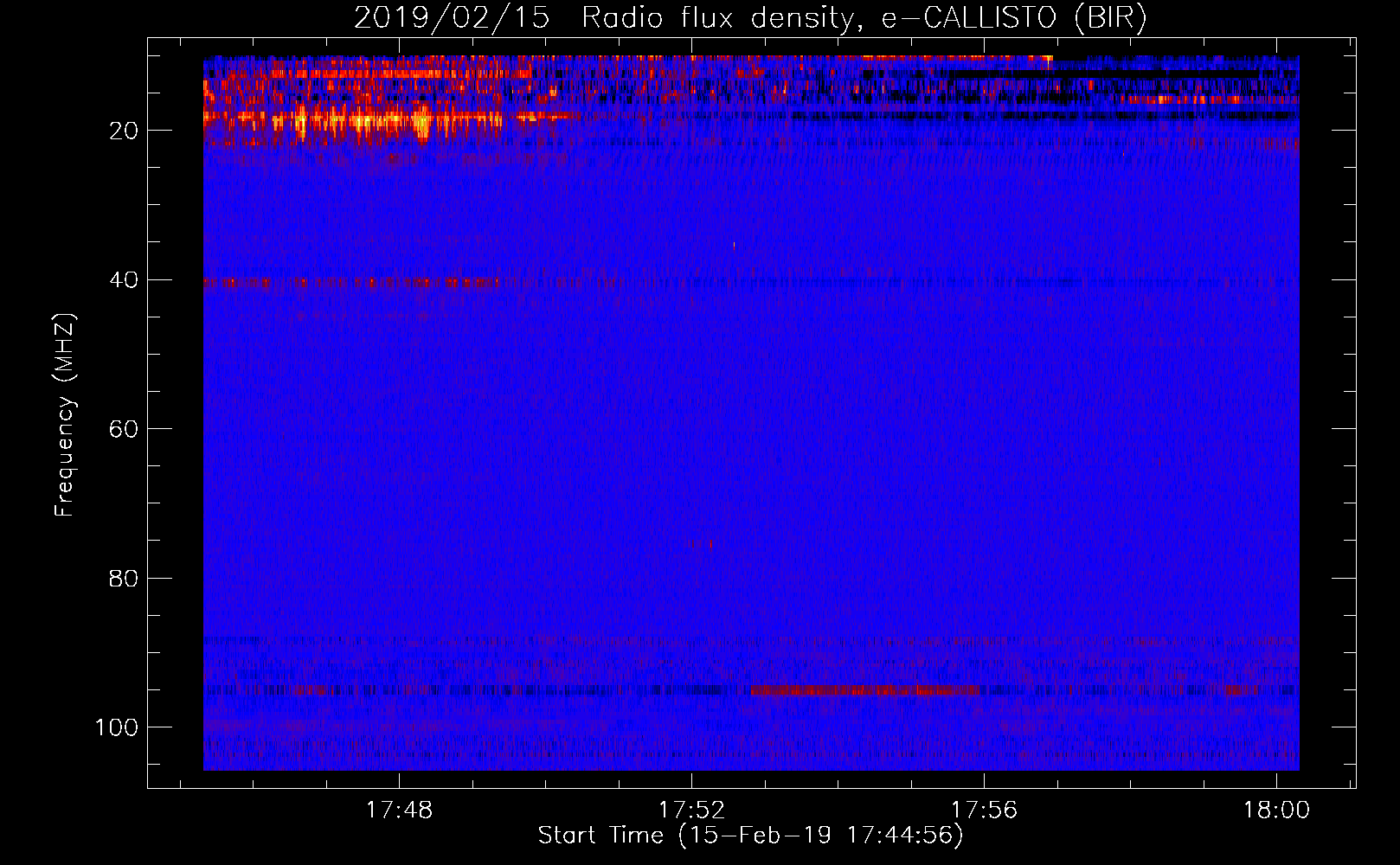Click the 40 MHz frequency tick label
Viewport: 1400px width, 865px height.
click(x=124, y=279)
